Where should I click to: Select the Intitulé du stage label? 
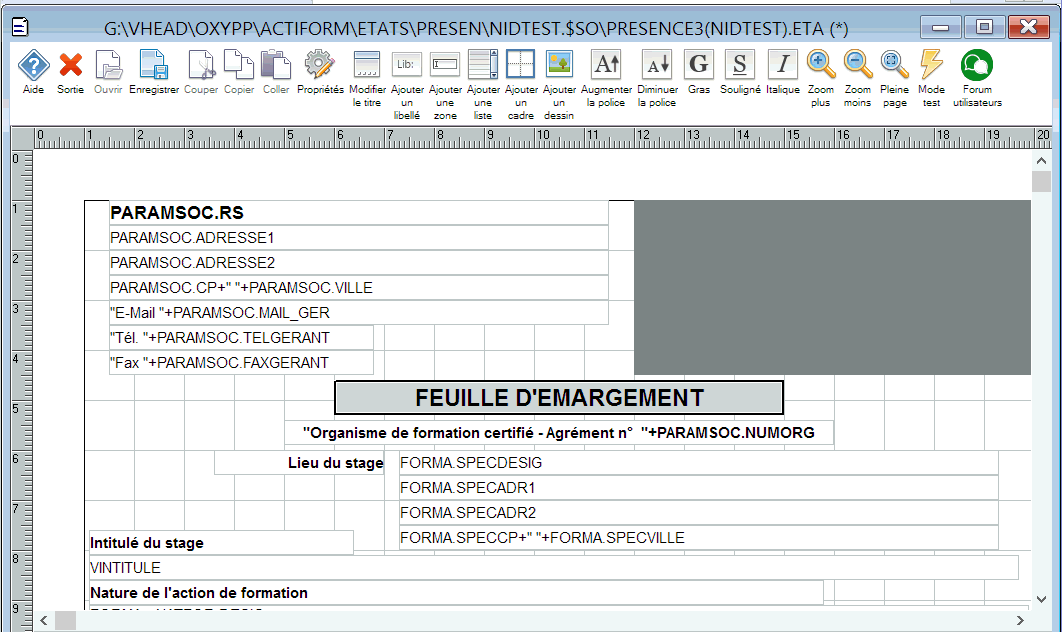tap(221, 543)
